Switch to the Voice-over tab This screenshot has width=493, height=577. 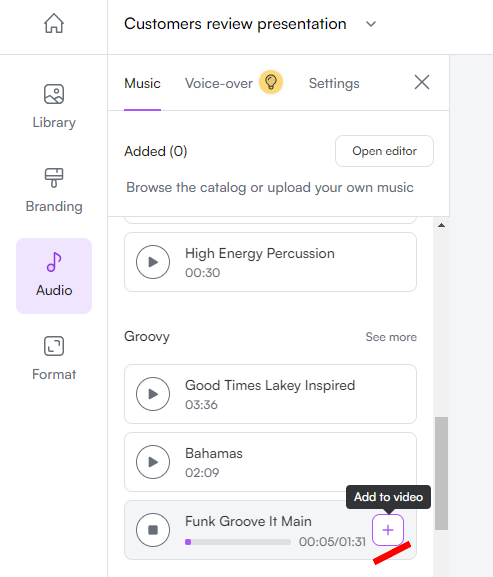click(x=219, y=84)
